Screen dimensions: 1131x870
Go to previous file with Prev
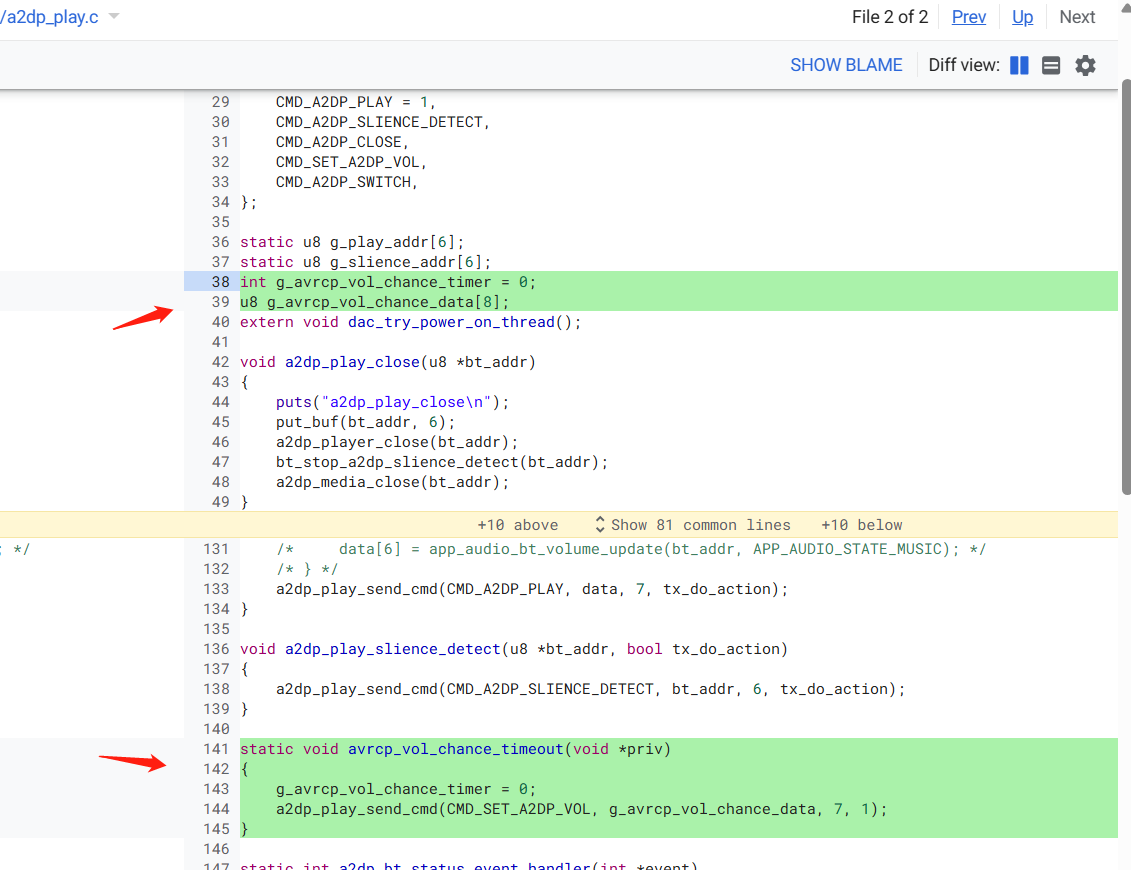point(969,17)
